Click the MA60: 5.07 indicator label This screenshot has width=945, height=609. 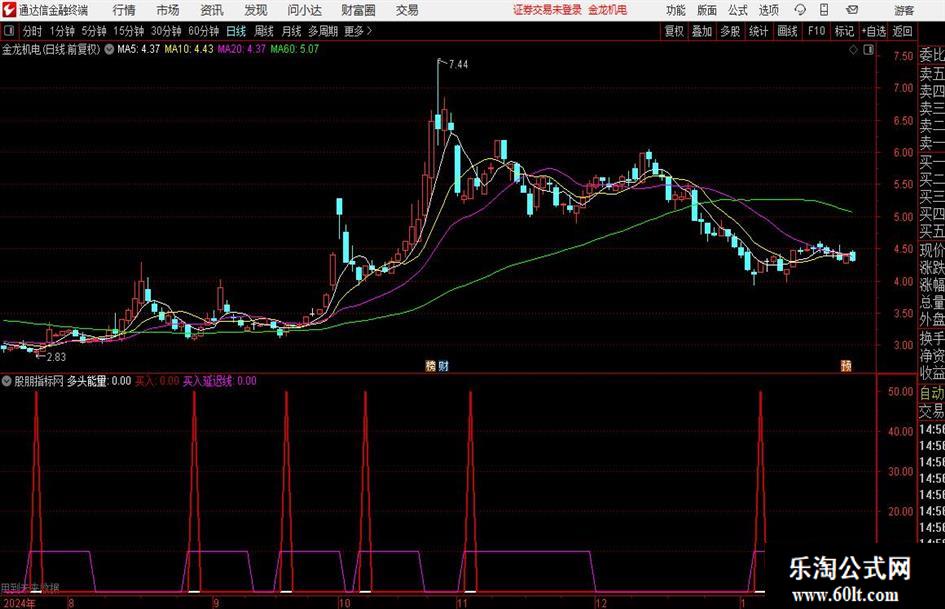[x=295, y=49]
